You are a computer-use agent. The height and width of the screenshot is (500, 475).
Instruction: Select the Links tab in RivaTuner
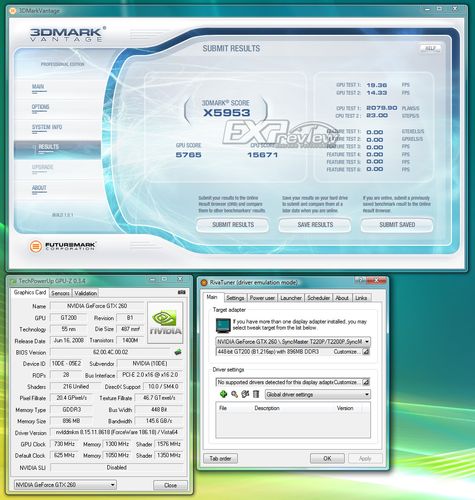tap(361, 298)
